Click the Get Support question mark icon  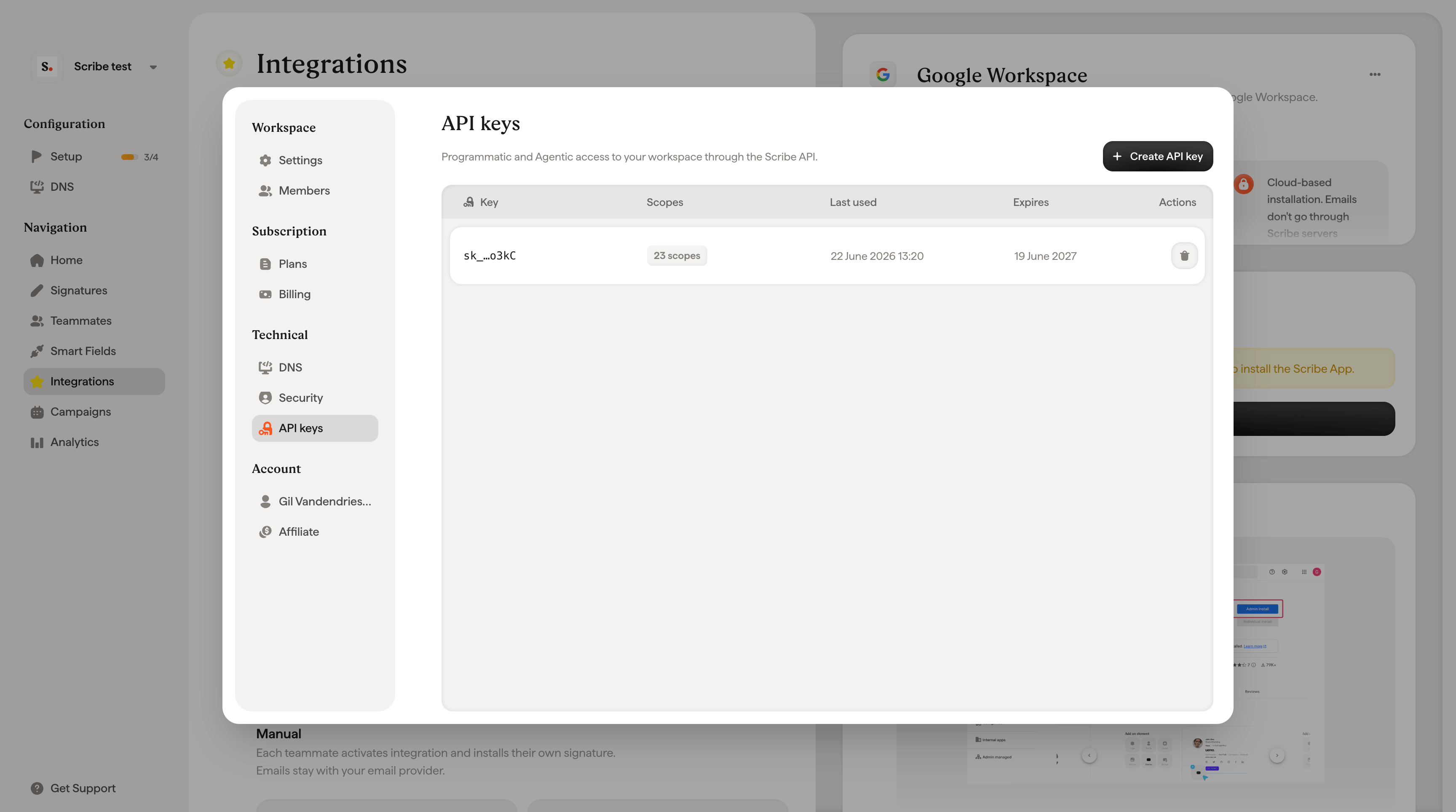tap(37, 788)
